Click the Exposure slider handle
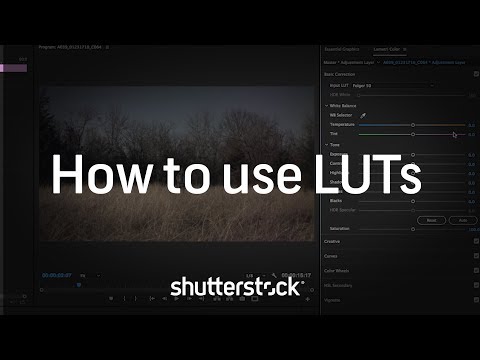The width and height of the screenshot is (480, 360). tap(413, 155)
